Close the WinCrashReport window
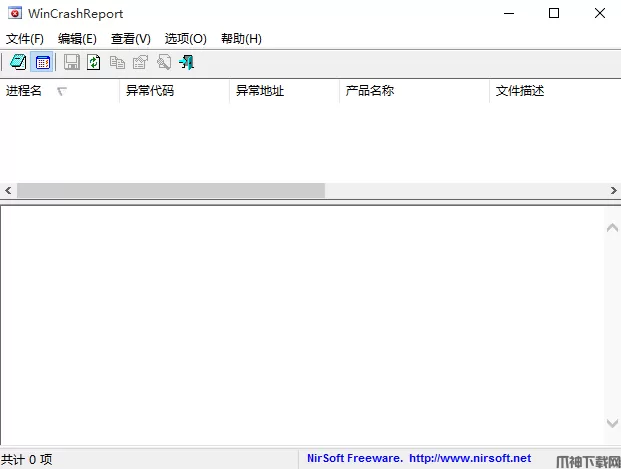Viewport: 621px width, 469px height. coord(600,13)
